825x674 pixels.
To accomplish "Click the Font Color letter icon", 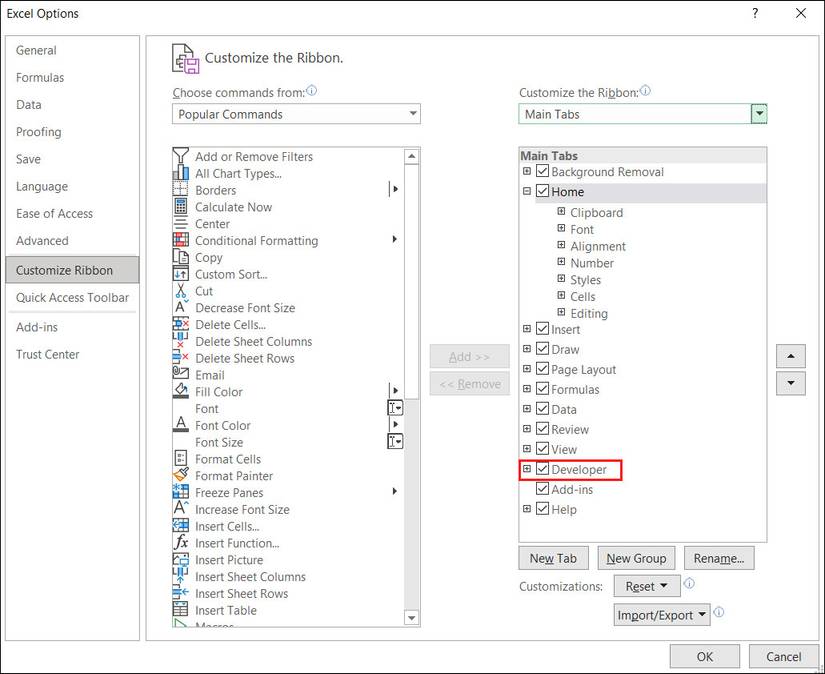I will [180, 425].
